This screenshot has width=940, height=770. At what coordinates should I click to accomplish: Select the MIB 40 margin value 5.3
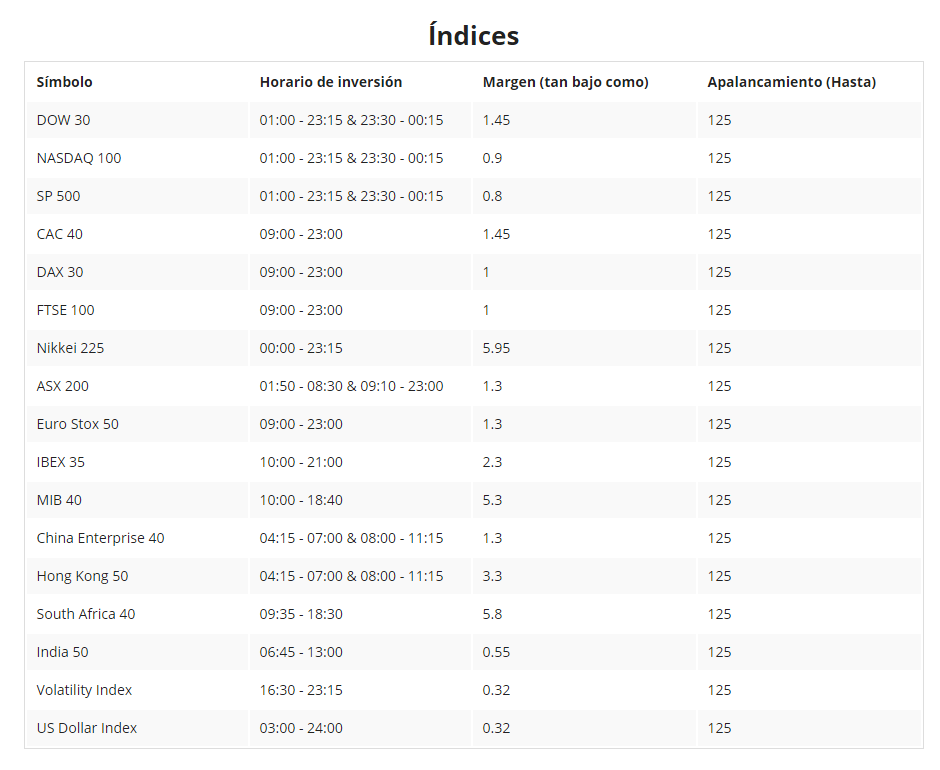point(492,500)
